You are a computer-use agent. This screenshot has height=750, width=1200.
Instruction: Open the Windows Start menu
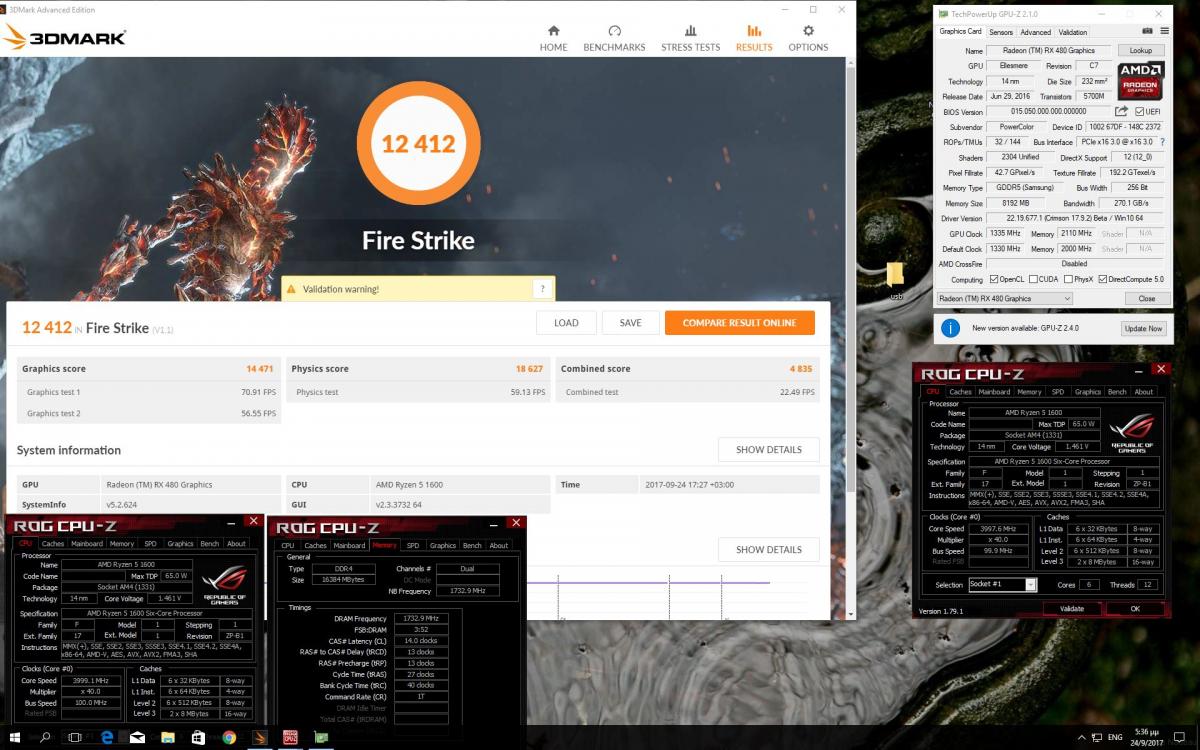pyautogui.click(x=16, y=738)
